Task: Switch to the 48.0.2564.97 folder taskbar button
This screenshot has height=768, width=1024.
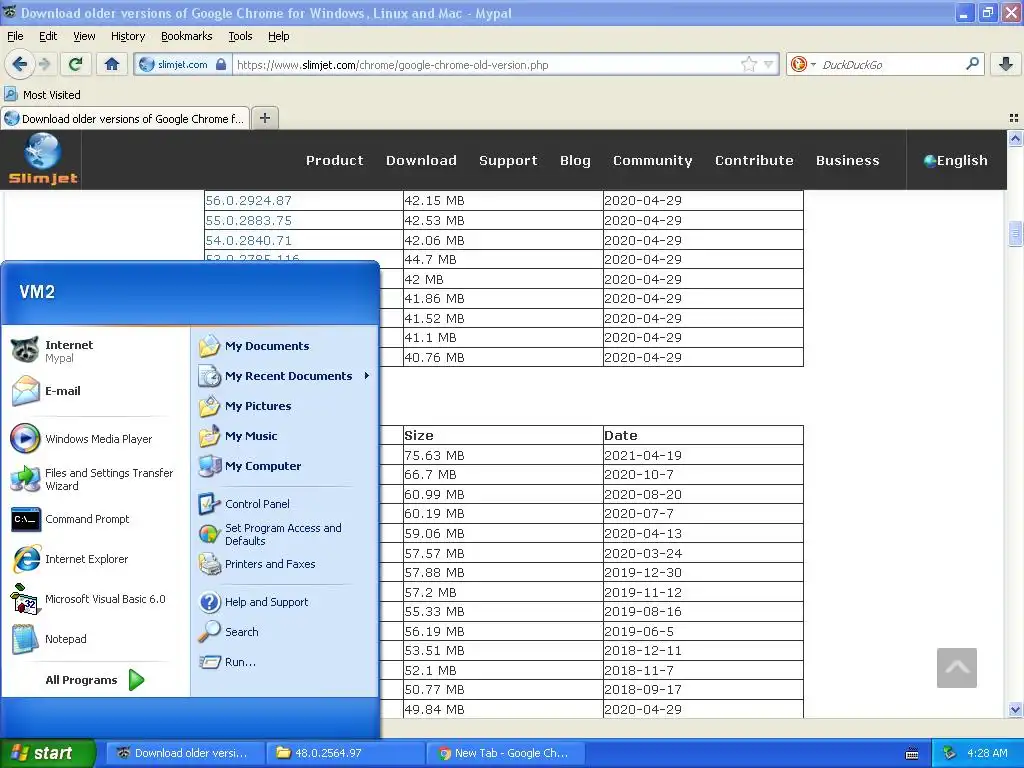Action: [345, 753]
